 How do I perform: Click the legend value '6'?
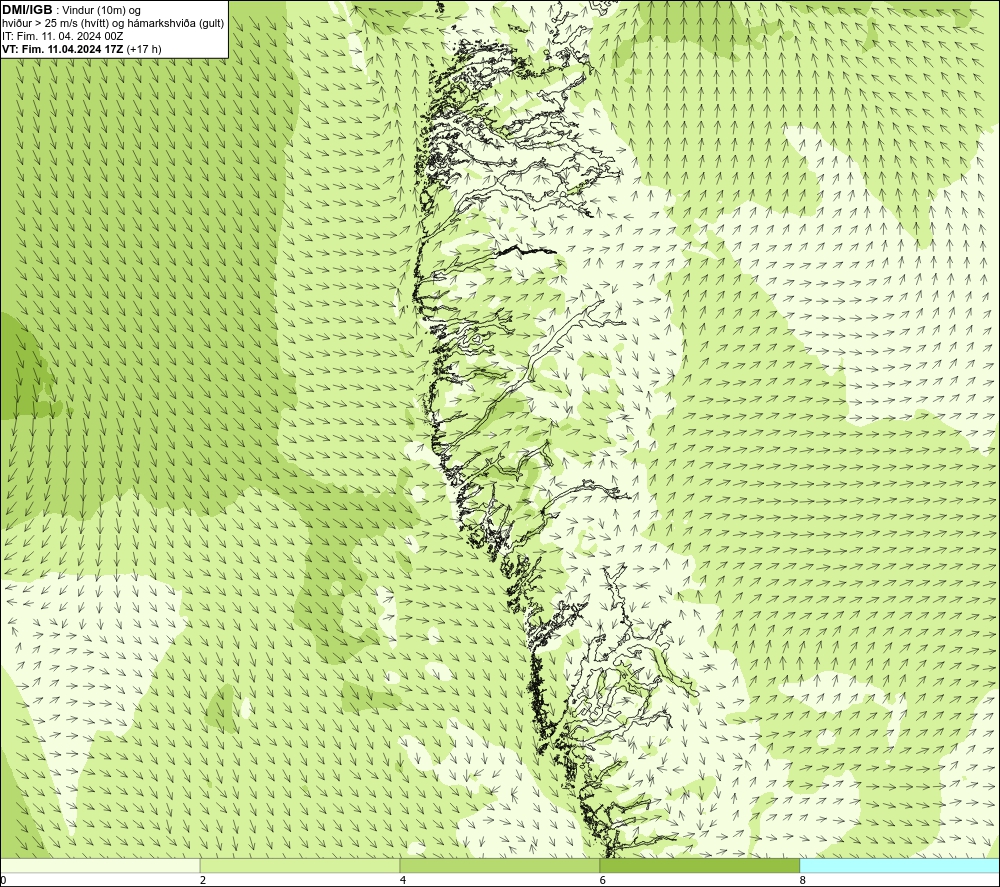point(603,881)
